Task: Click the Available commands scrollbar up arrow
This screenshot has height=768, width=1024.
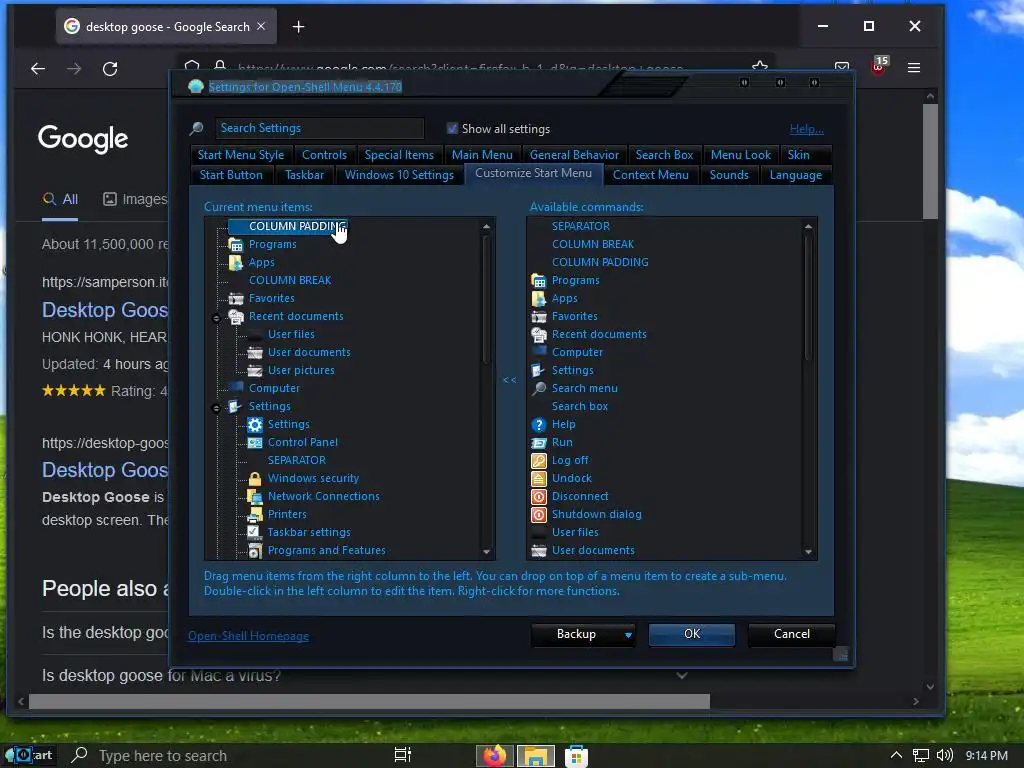Action: coord(808,227)
